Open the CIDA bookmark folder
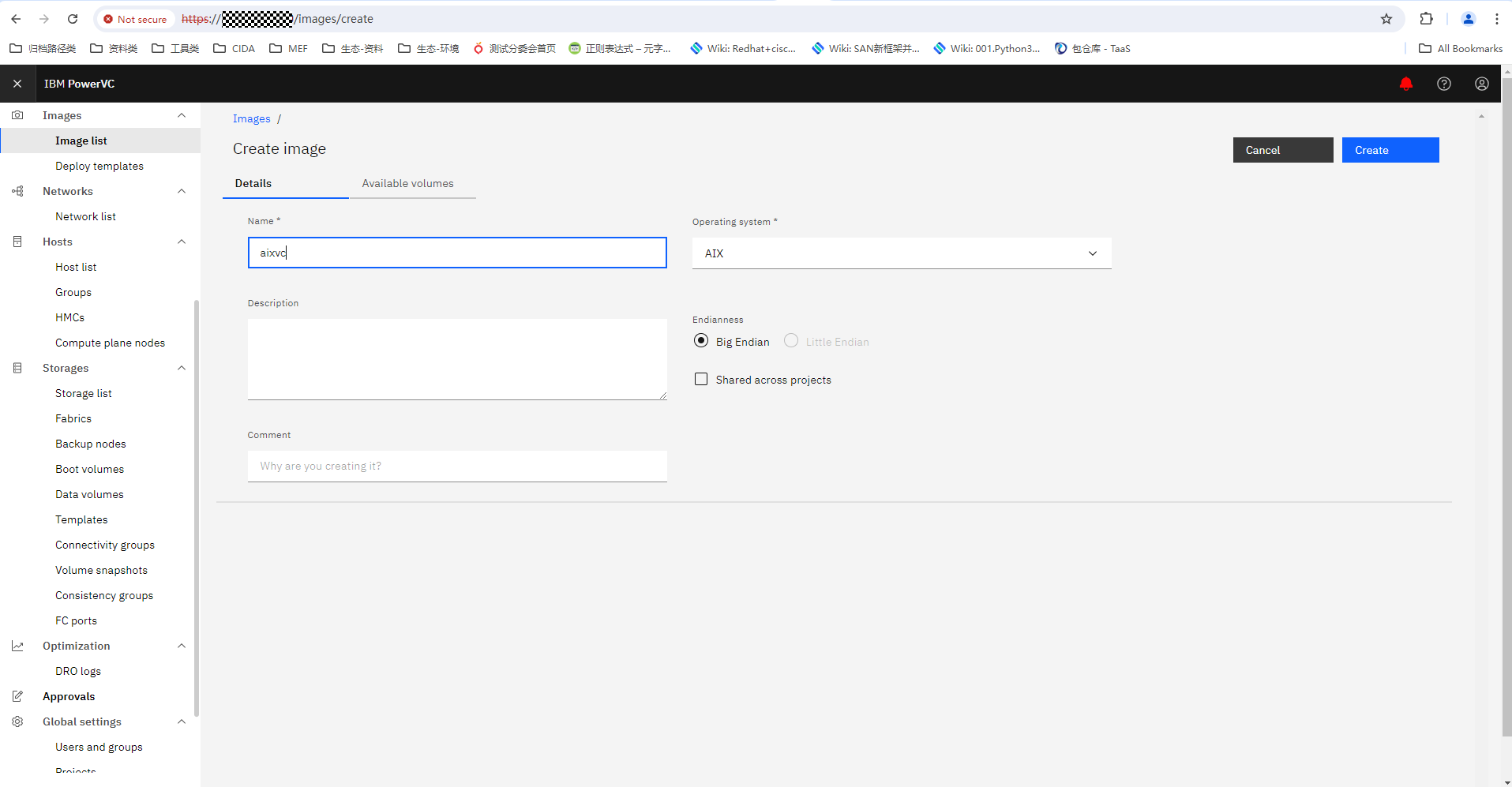Screen dimensions: 1512x787 [x=234, y=49]
